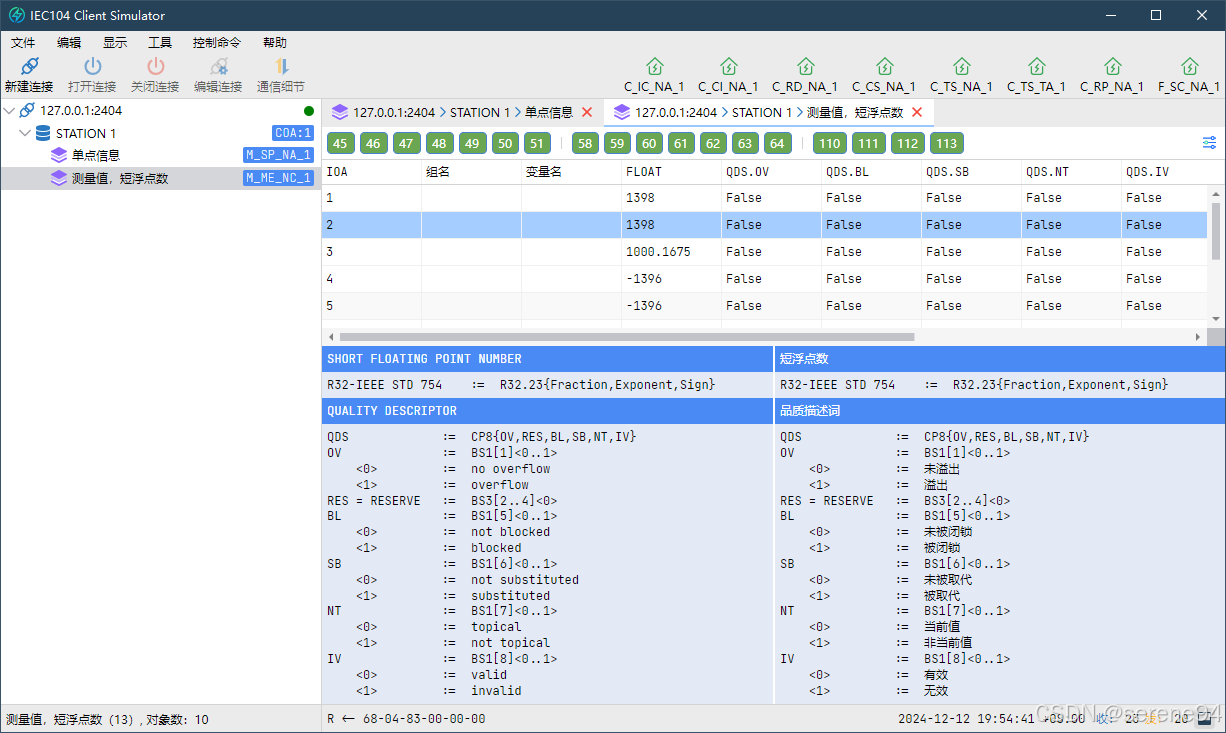Select type 58 command button

pos(586,143)
